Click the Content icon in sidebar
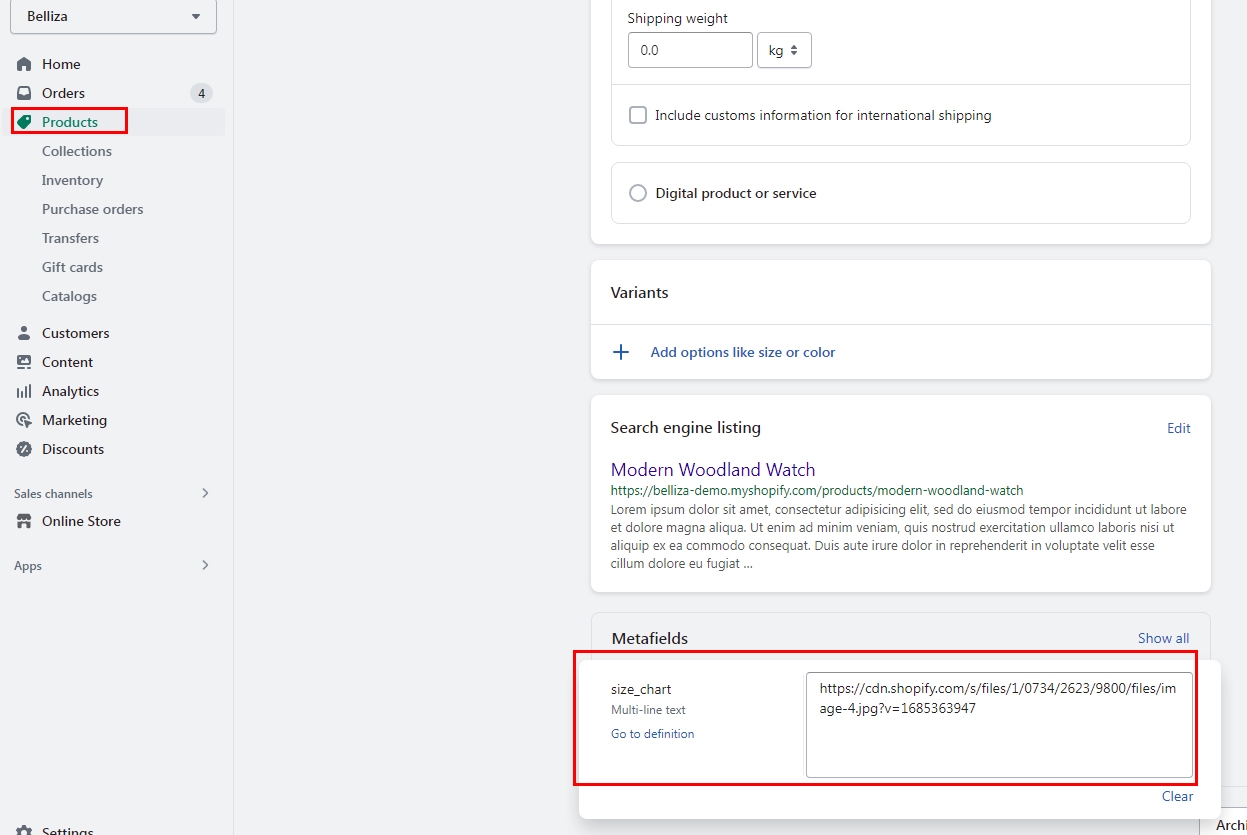This screenshot has width=1247, height=835. pos(25,362)
